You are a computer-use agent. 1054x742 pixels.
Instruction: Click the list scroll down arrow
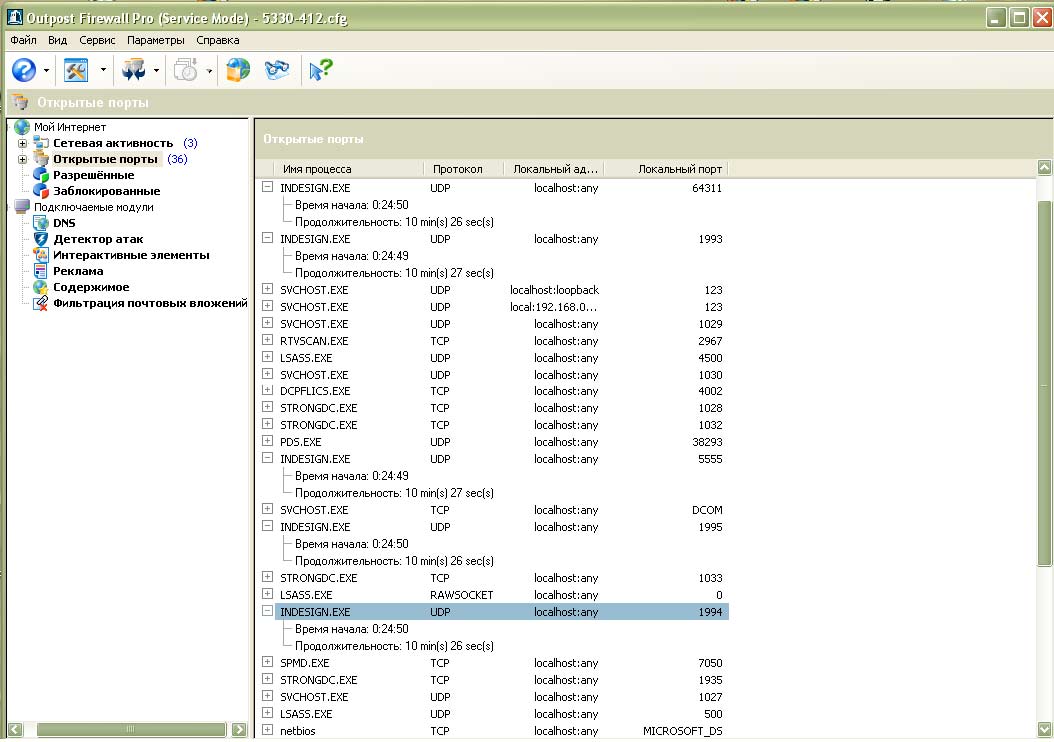point(1045,729)
